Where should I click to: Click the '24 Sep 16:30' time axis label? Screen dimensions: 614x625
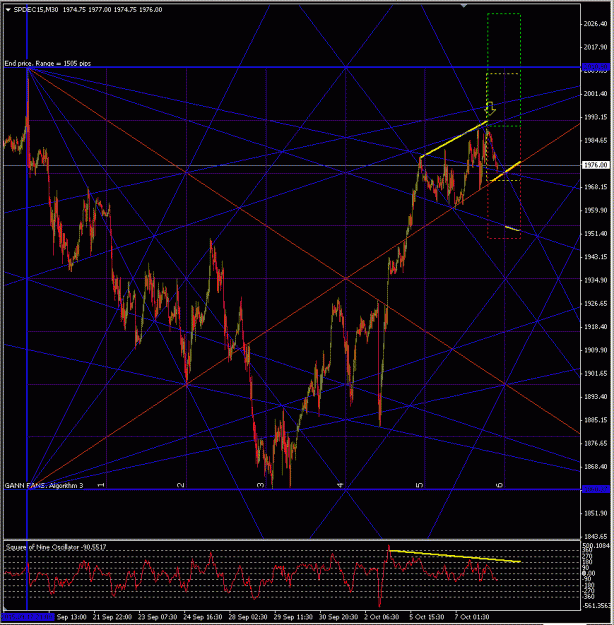click(203, 617)
